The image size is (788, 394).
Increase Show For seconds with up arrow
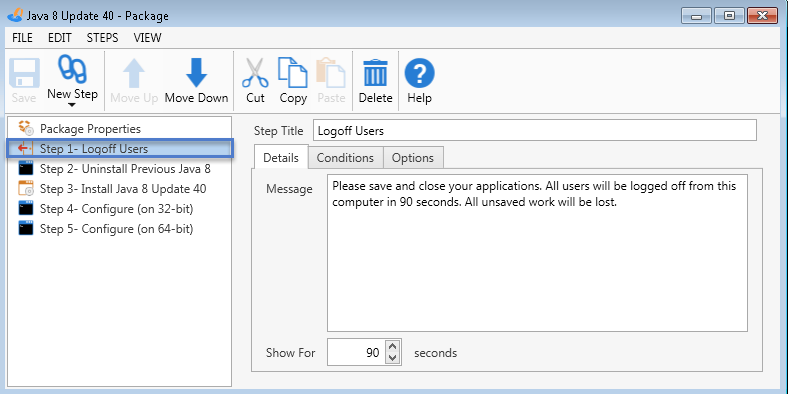click(393, 346)
